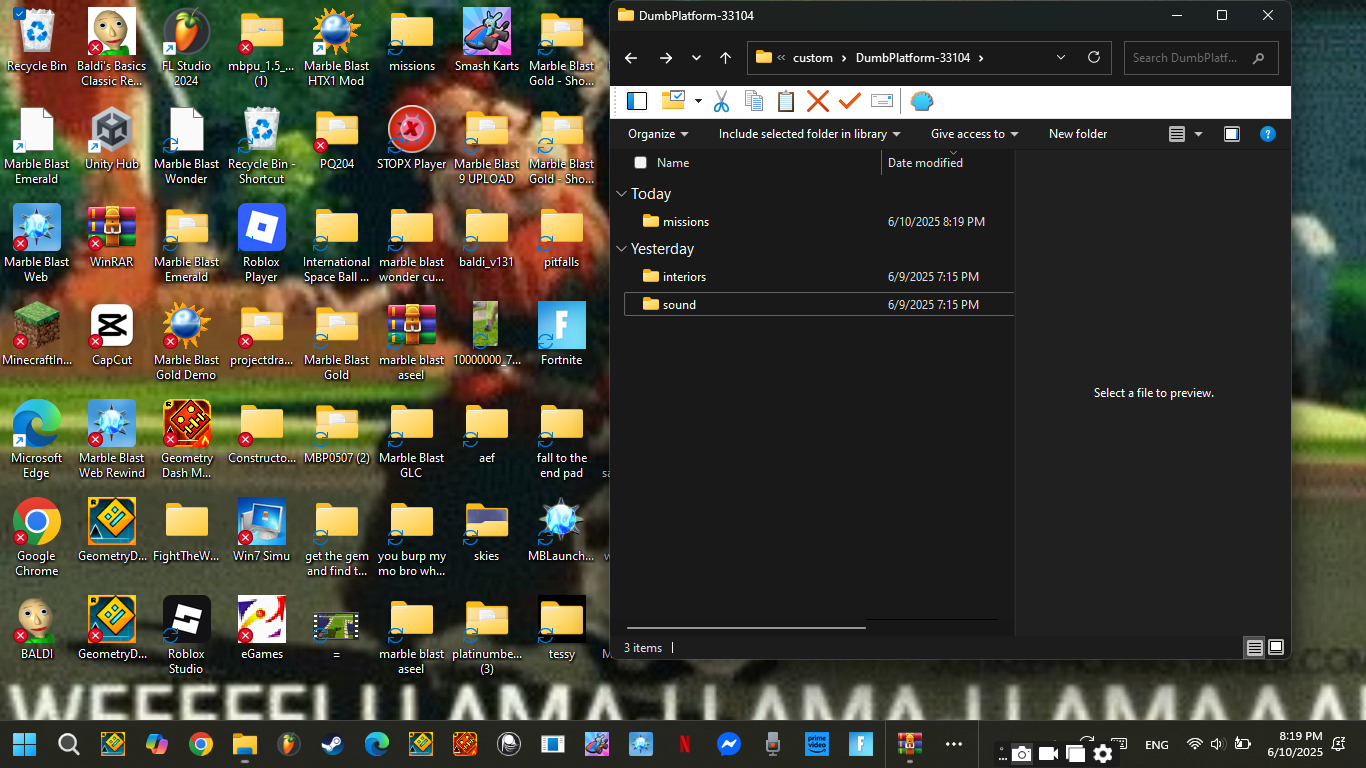The image size is (1366, 768).
Task: Click the orange checkmark Properties icon
Action: [x=850, y=101]
